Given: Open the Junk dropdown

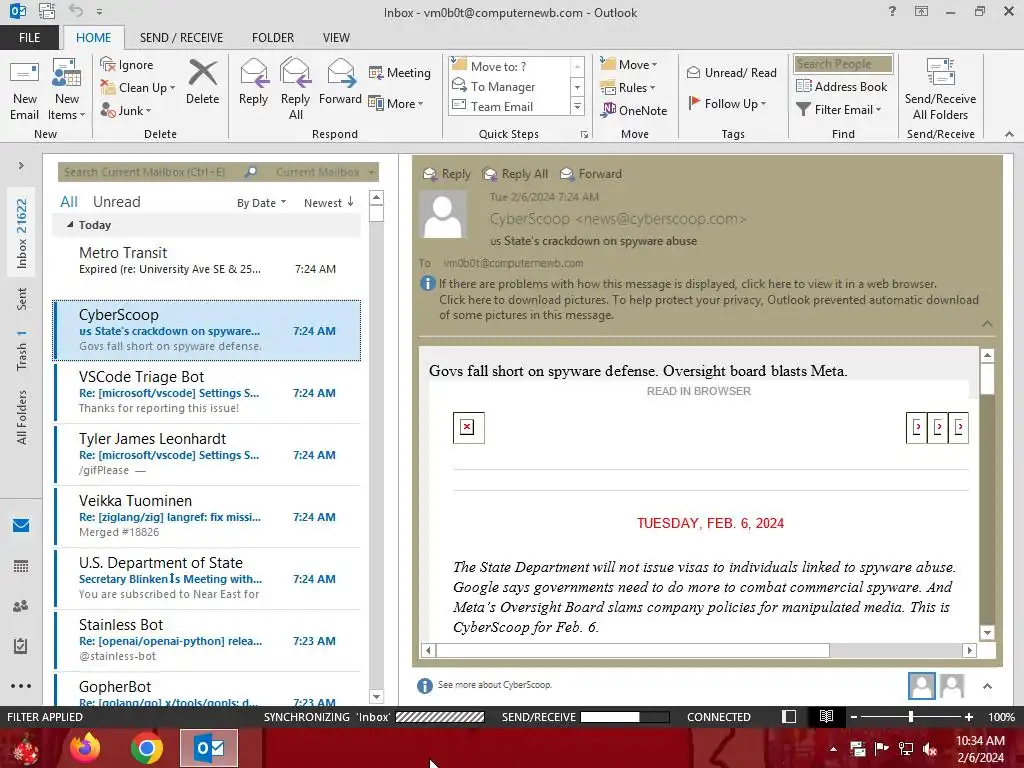Looking at the screenshot, I should click(126, 110).
